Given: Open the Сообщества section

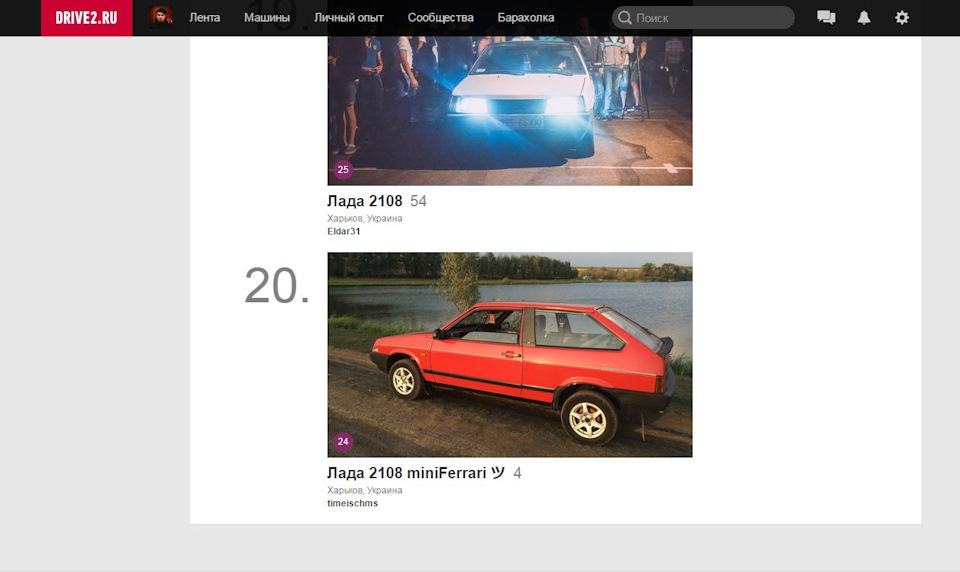Looking at the screenshot, I should coord(441,18).
